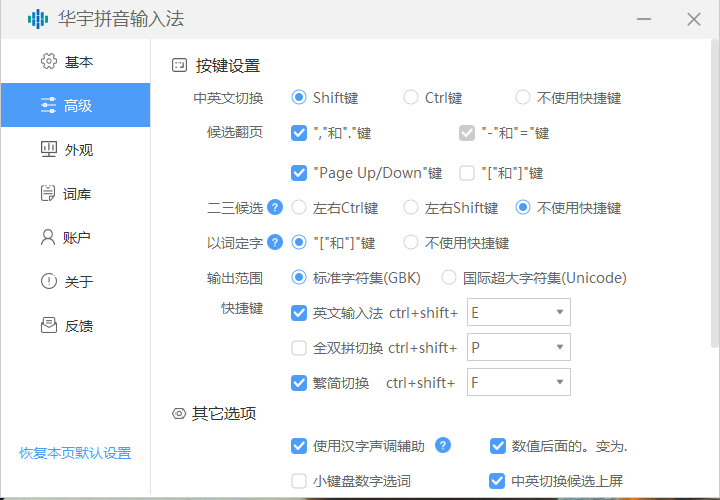Click the info icon beside 关于

[x=48, y=282]
